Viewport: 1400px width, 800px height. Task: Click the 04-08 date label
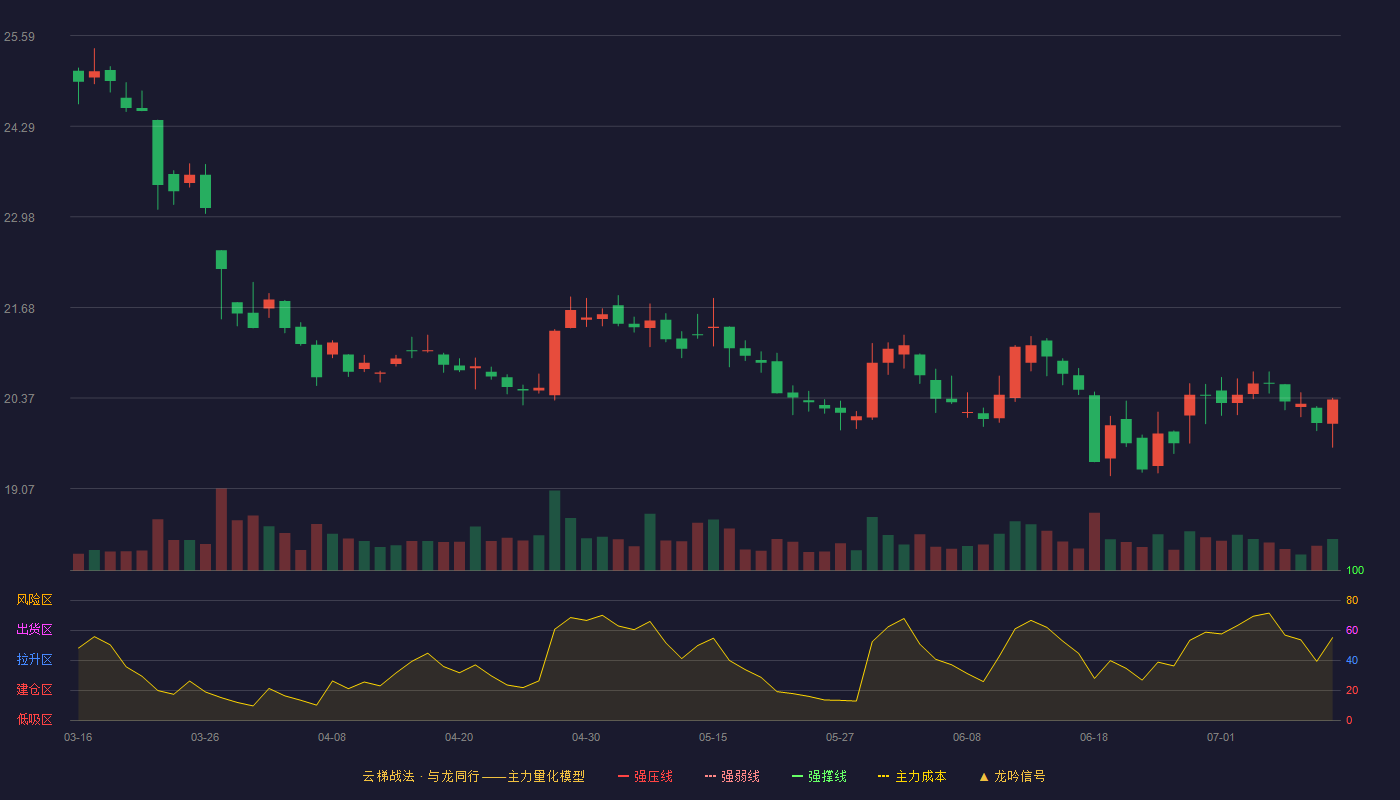pyautogui.click(x=332, y=737)
